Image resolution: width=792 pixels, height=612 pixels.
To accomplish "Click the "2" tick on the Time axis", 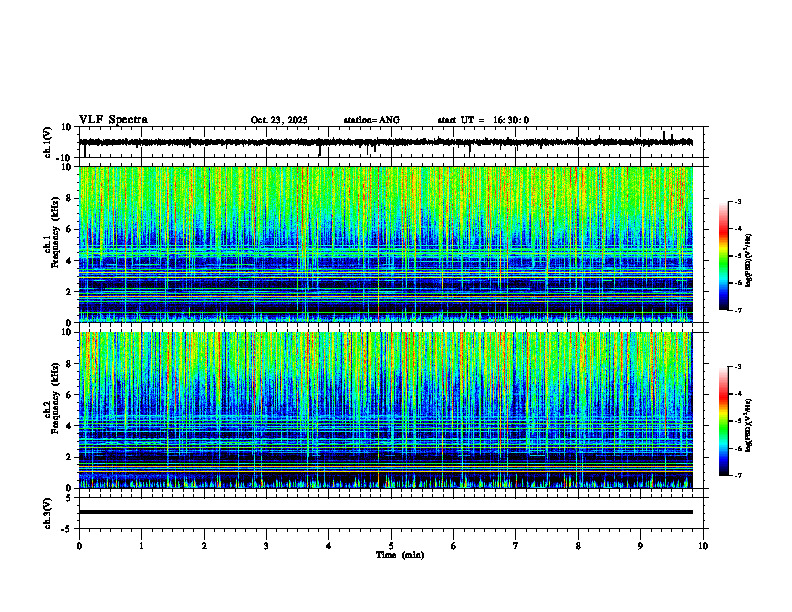I will [204, 546].
